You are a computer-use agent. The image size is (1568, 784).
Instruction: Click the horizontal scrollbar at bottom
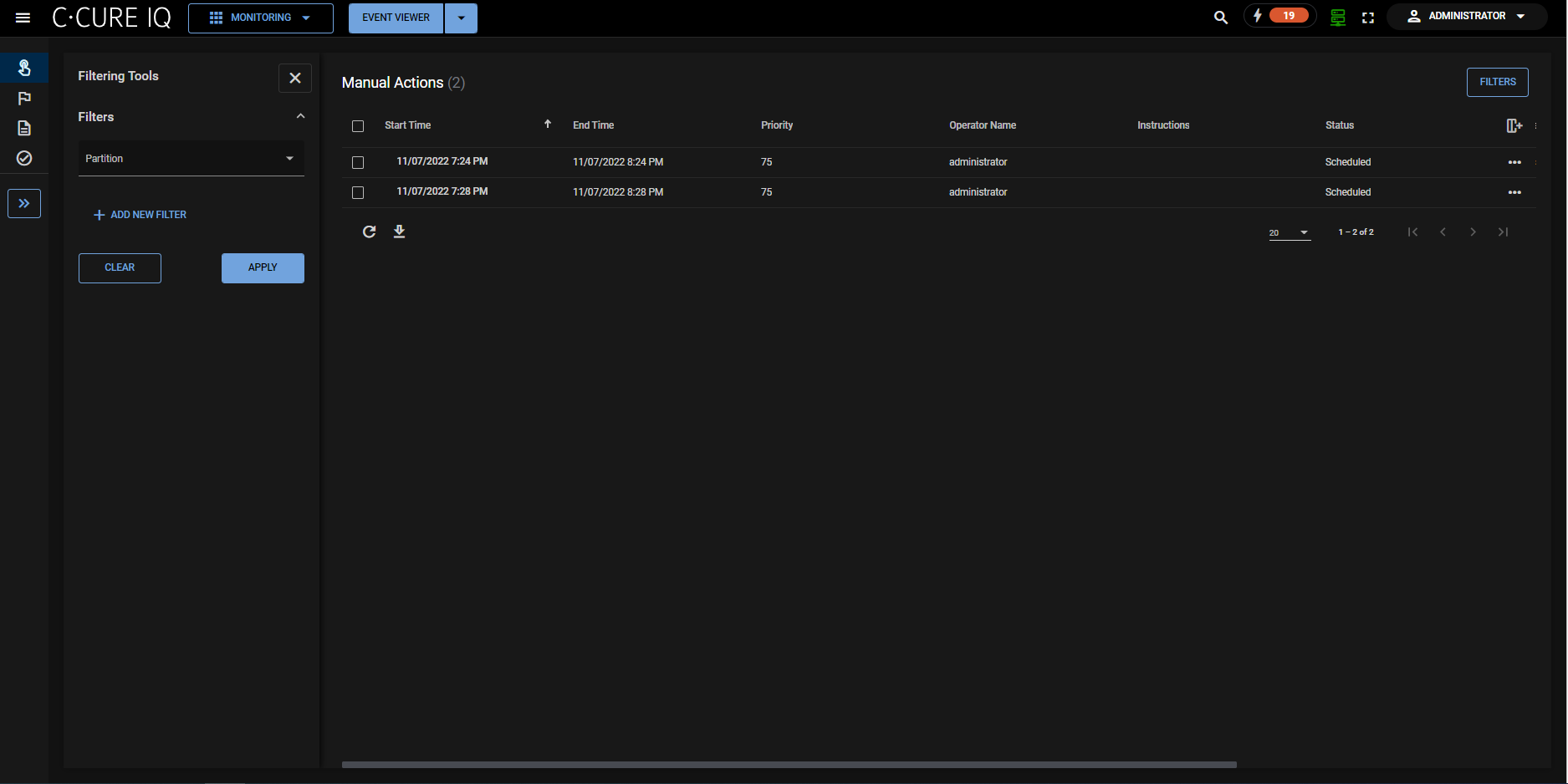click(x=789, y=764)
